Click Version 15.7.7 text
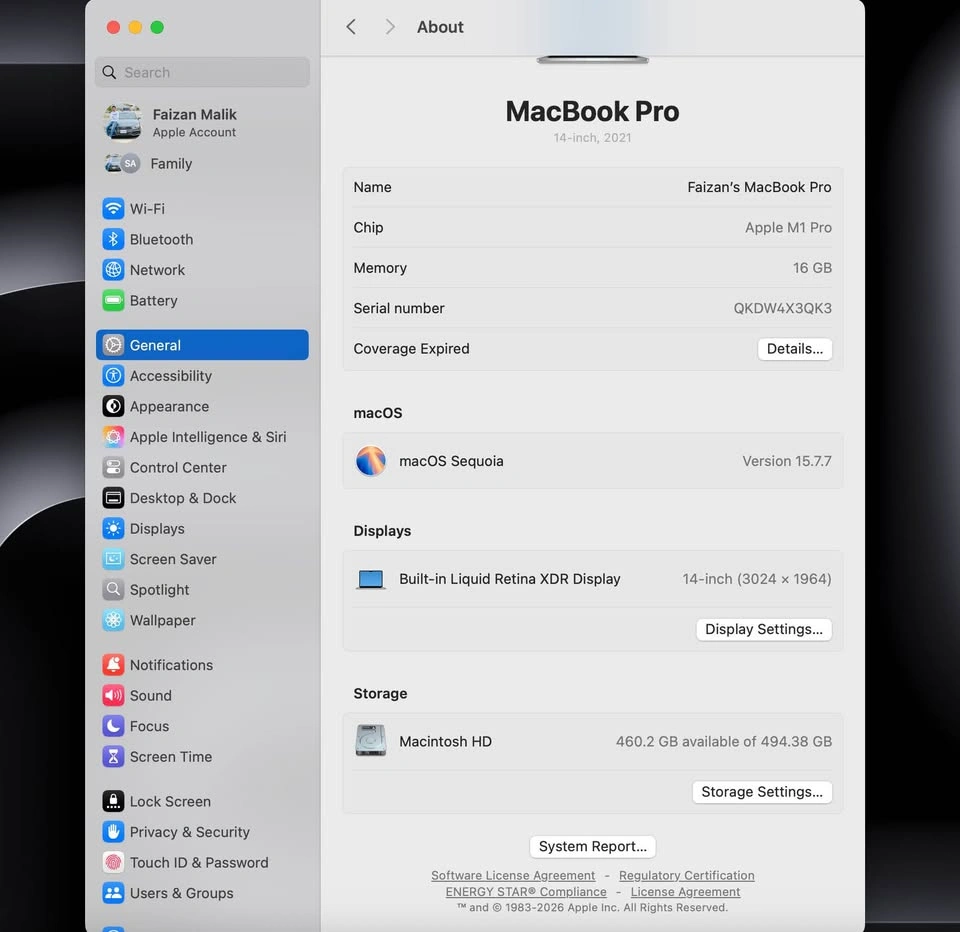This screenshot has width=960, height=932. [787, 461]
